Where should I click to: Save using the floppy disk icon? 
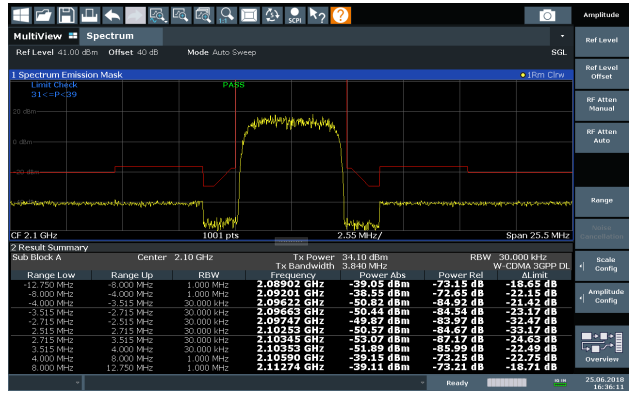pos(67,16)
